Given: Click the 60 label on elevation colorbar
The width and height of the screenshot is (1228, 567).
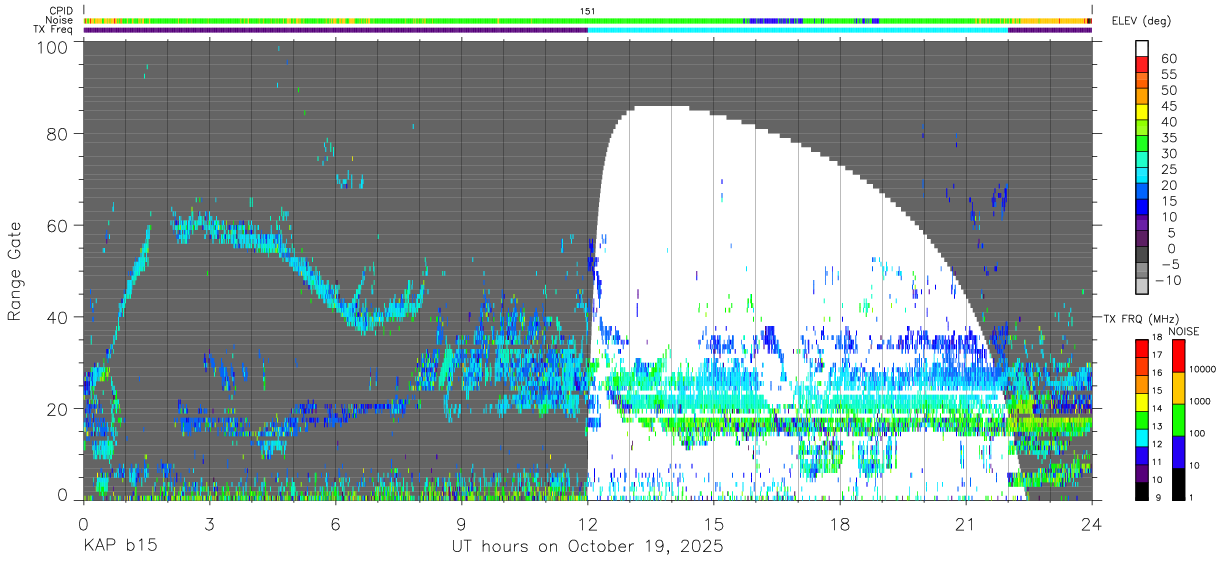Looking at the screenshot, I should 1168,58.
